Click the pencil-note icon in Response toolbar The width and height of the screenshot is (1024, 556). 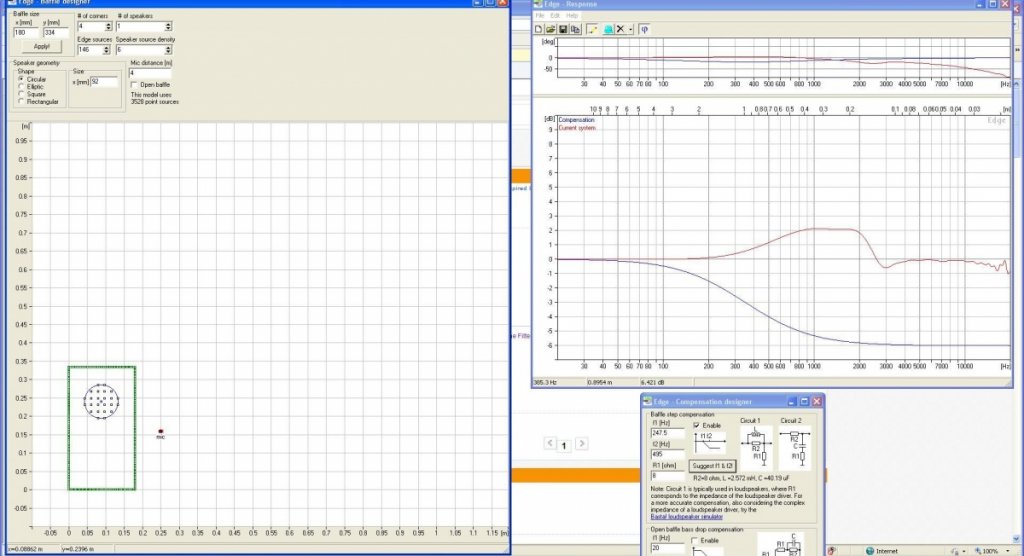(x=592, y=29)
